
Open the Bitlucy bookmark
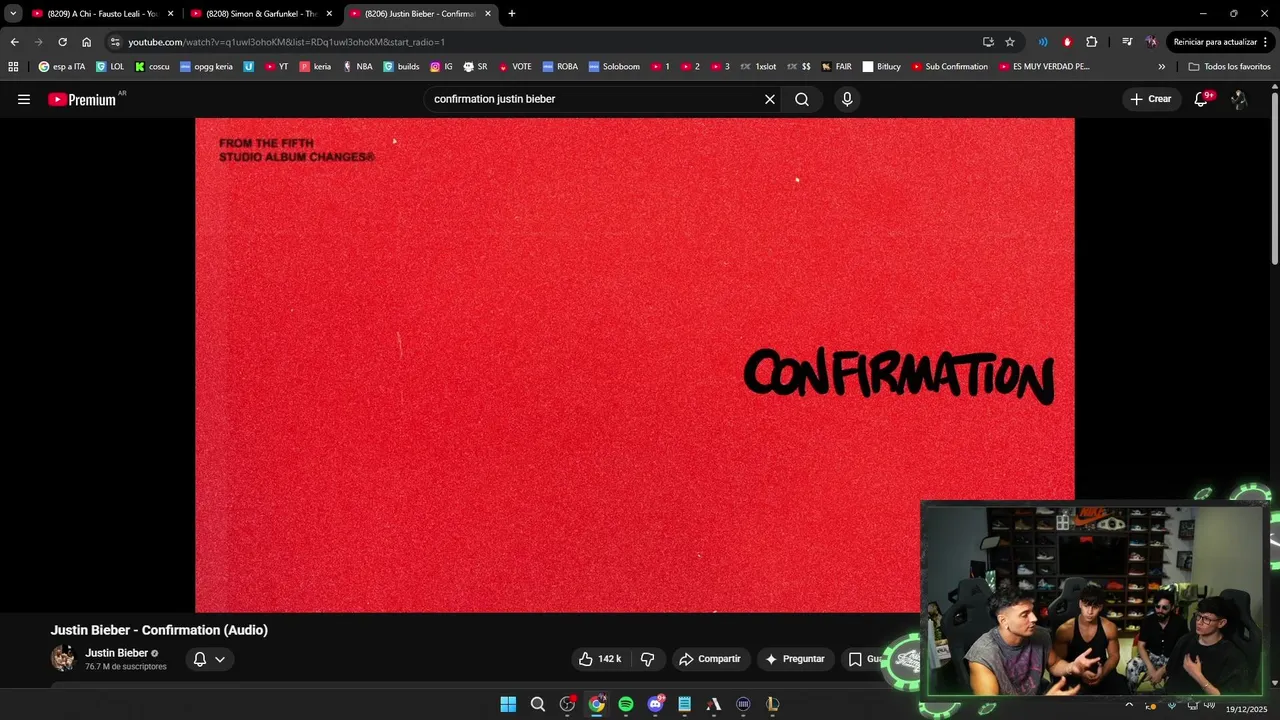coord(881,67)
